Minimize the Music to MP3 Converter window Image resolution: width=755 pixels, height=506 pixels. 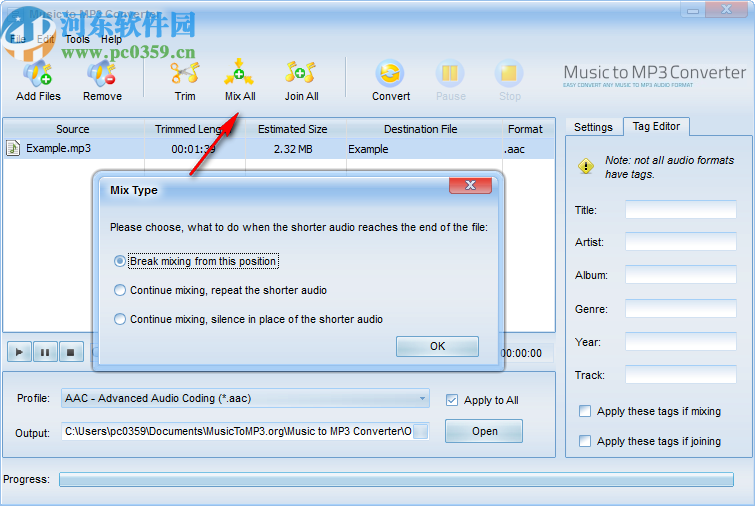click(693, 10)
